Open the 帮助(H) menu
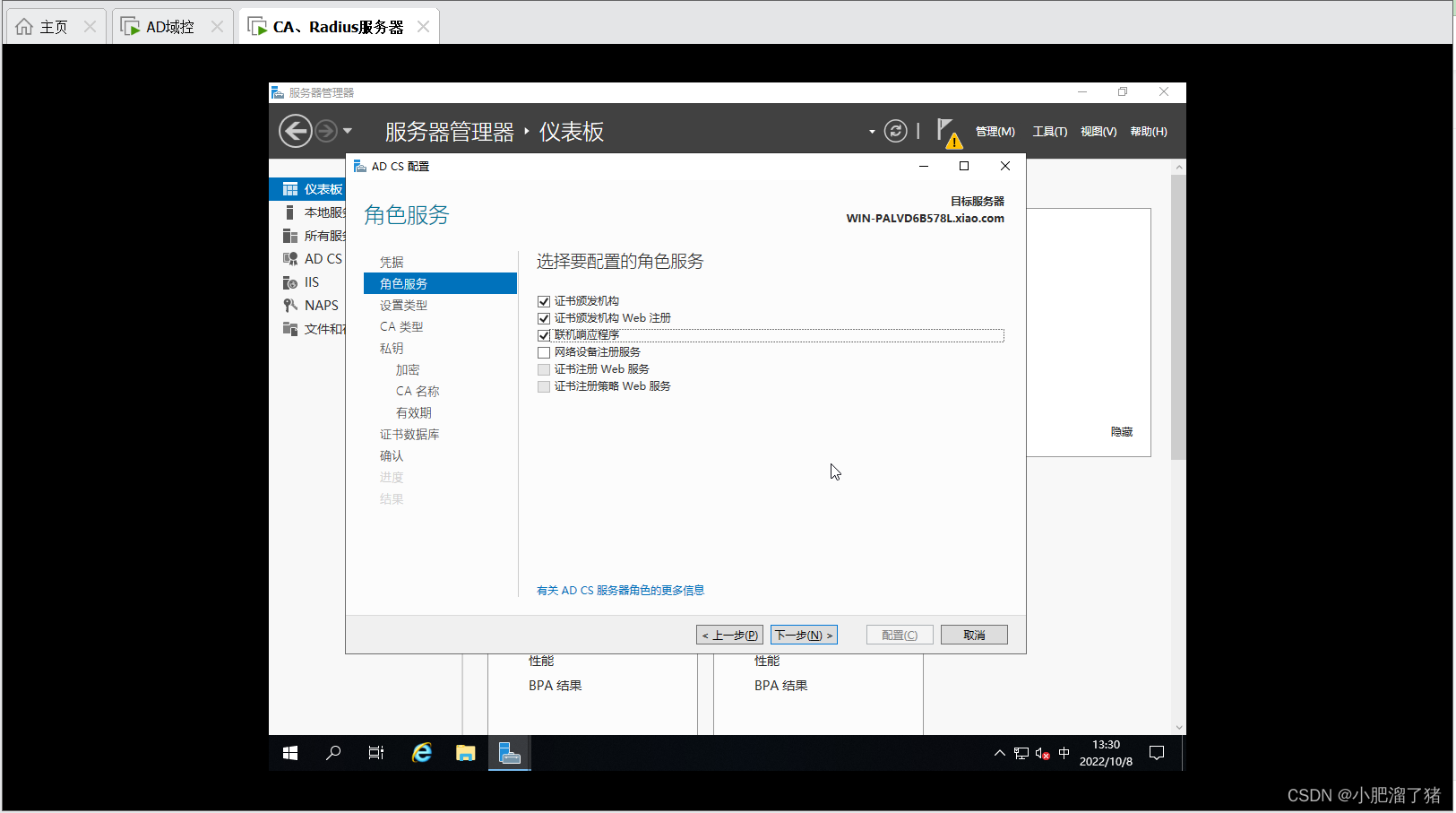 coord(1149,132)
